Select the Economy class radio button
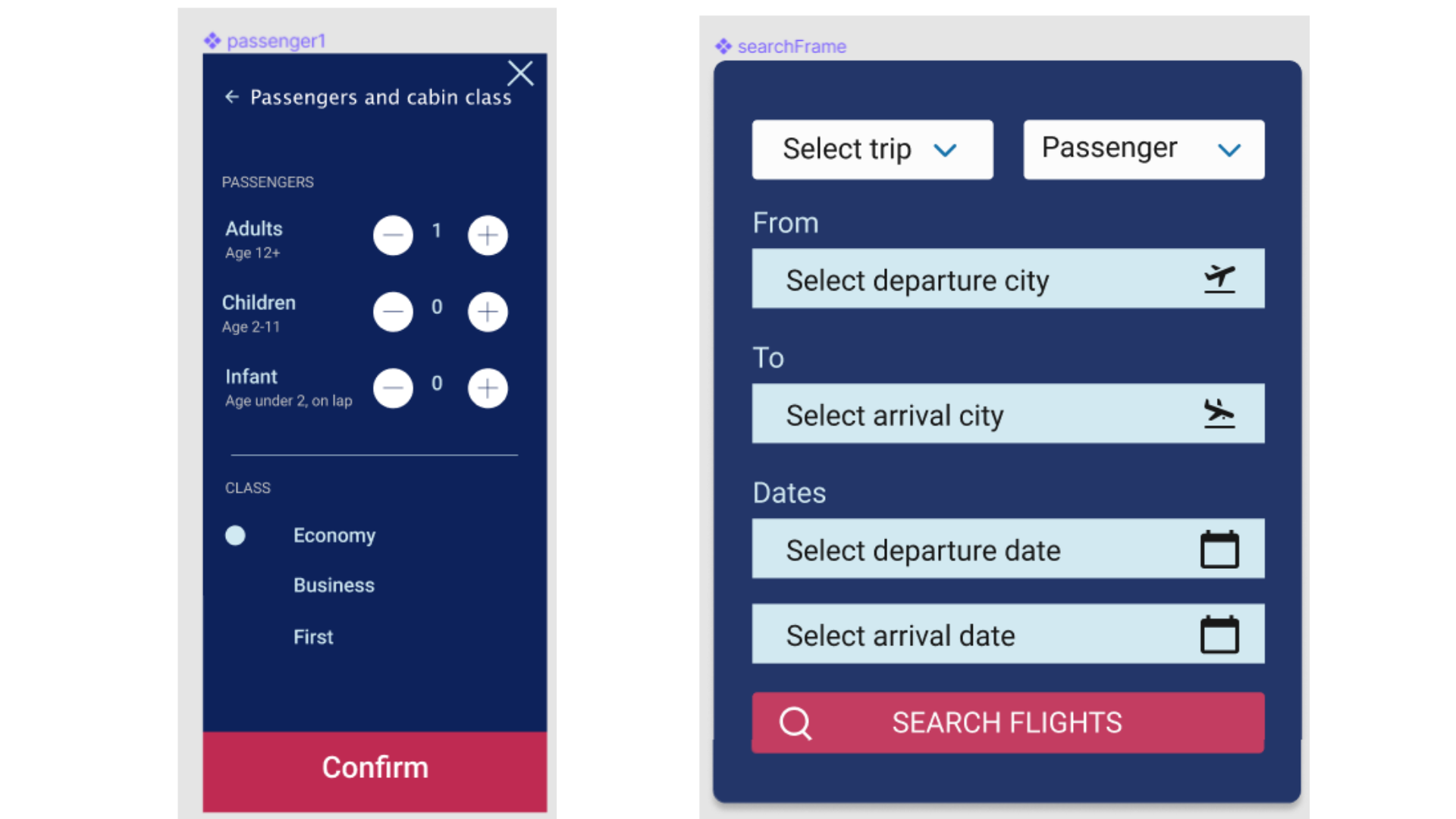Image resolution: width=1456 pixels, height=819 pixels. 236,535
